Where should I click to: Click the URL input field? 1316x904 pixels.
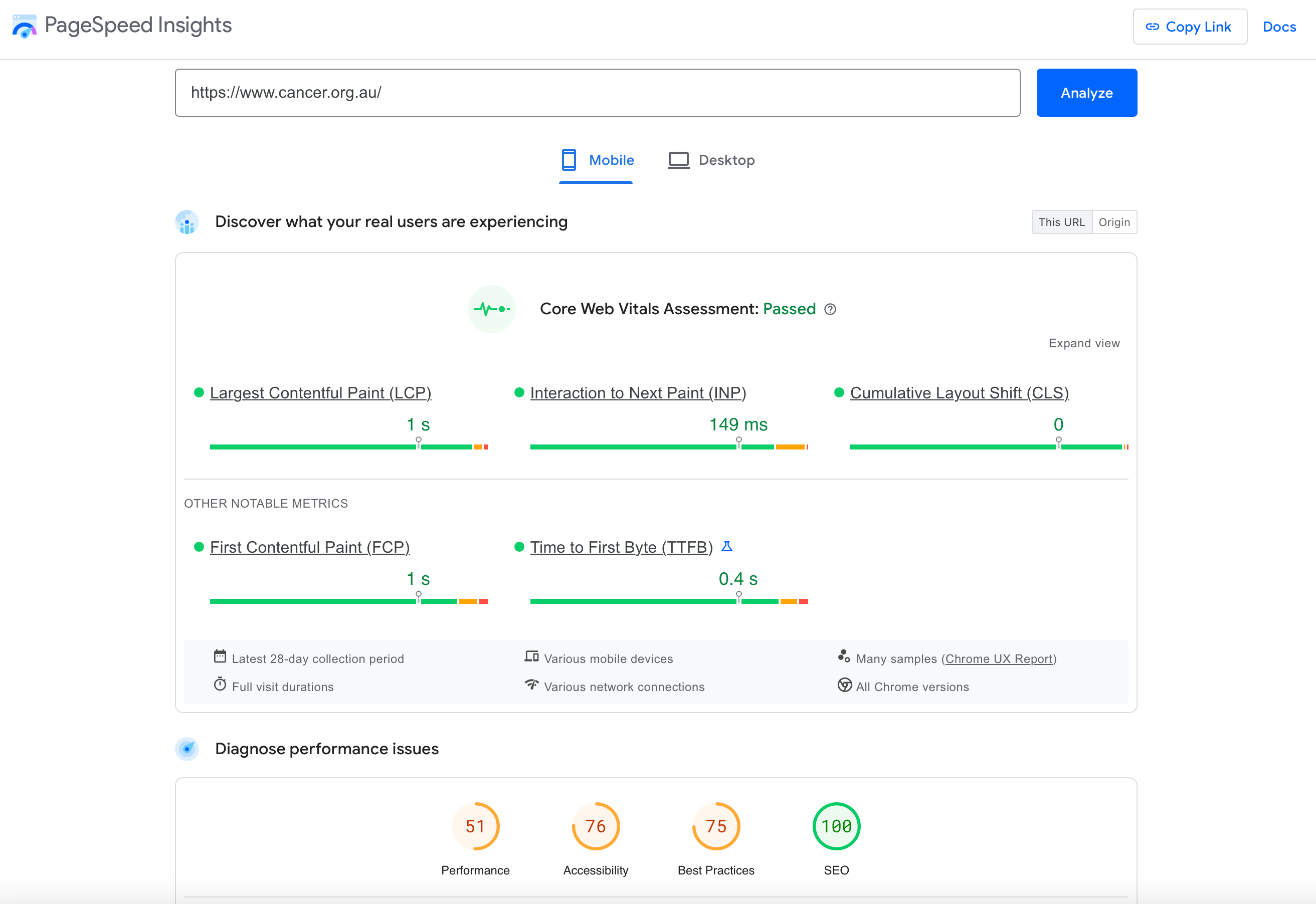(597, 93)
